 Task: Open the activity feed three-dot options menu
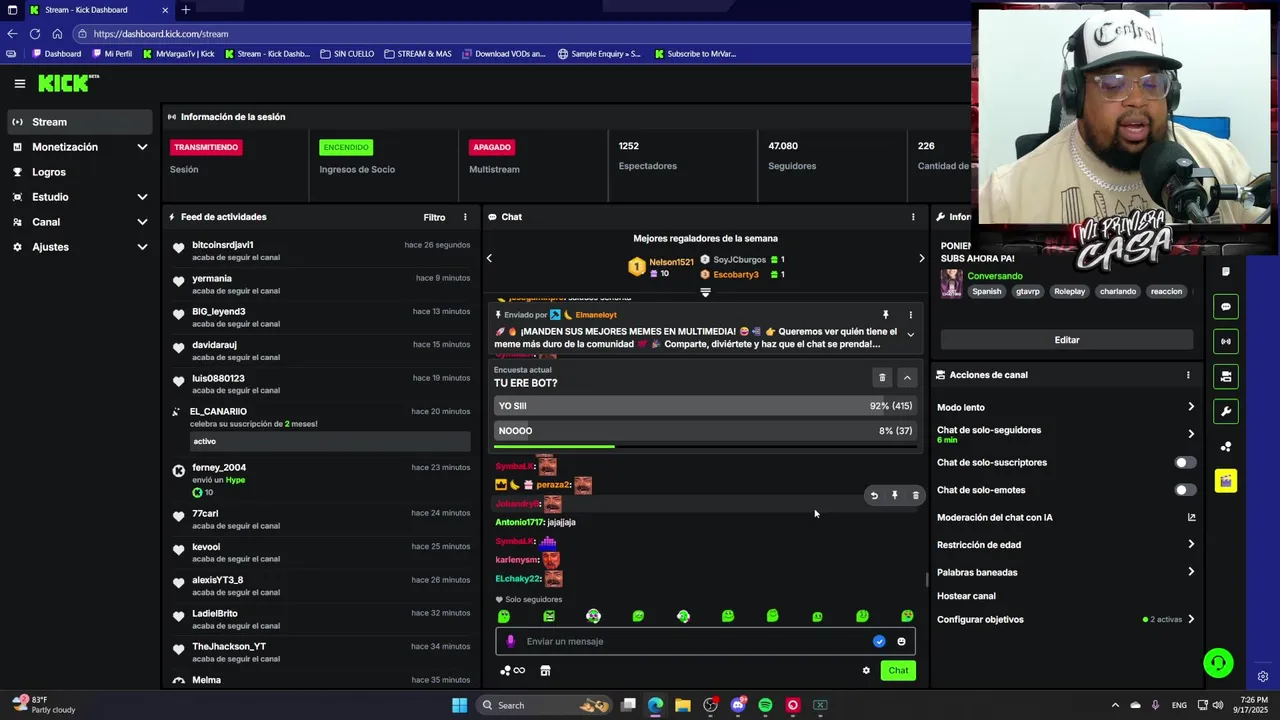click(465, 217)
